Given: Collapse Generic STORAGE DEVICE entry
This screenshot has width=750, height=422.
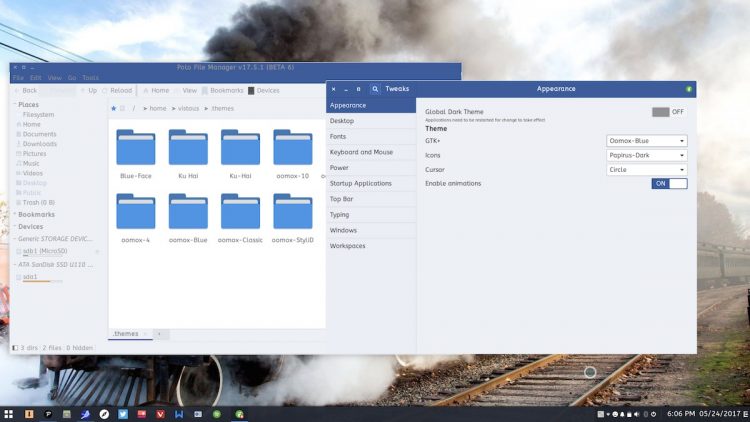Looking at the screenshot, I should tap(15, 238).
